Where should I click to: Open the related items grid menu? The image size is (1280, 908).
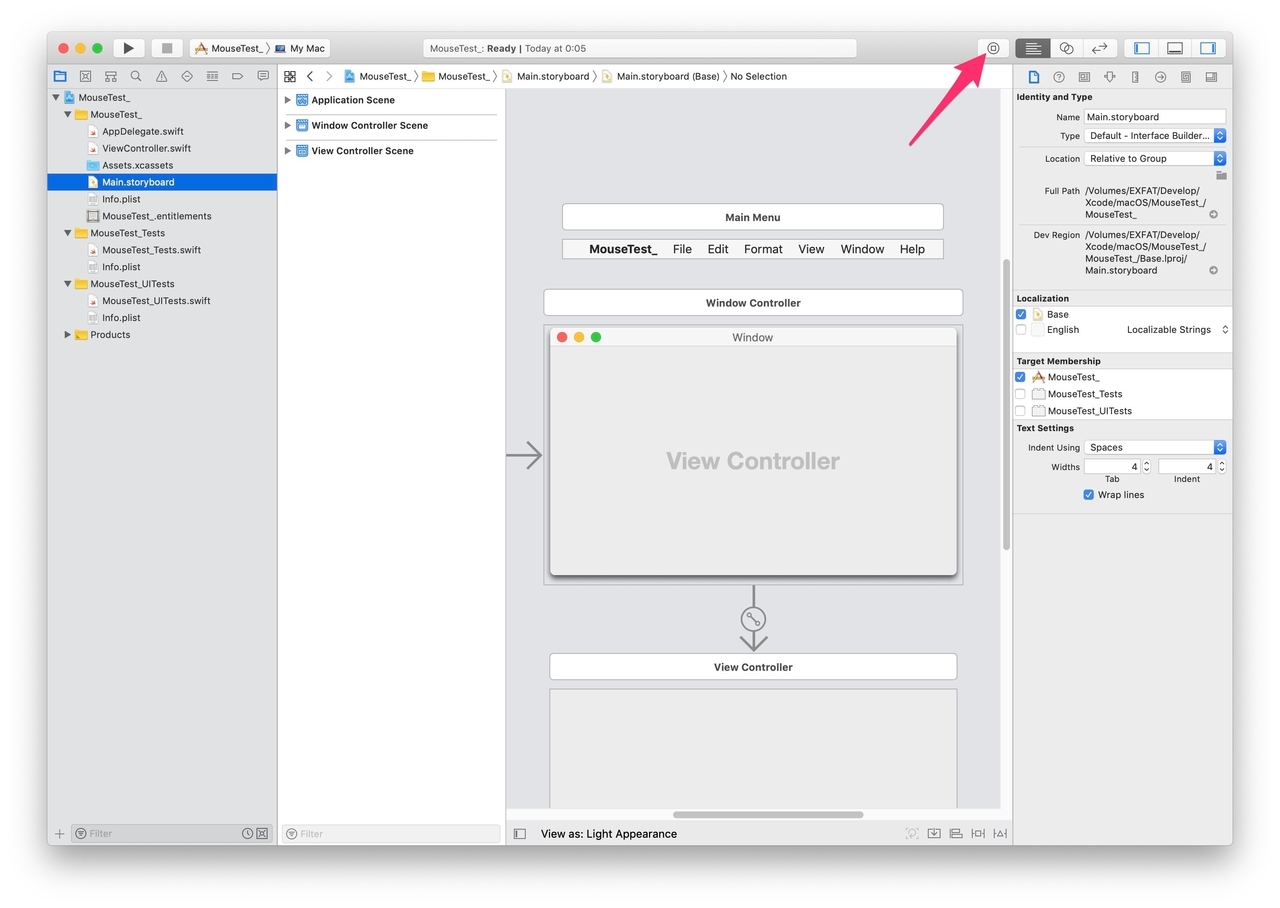coord(290,76)
